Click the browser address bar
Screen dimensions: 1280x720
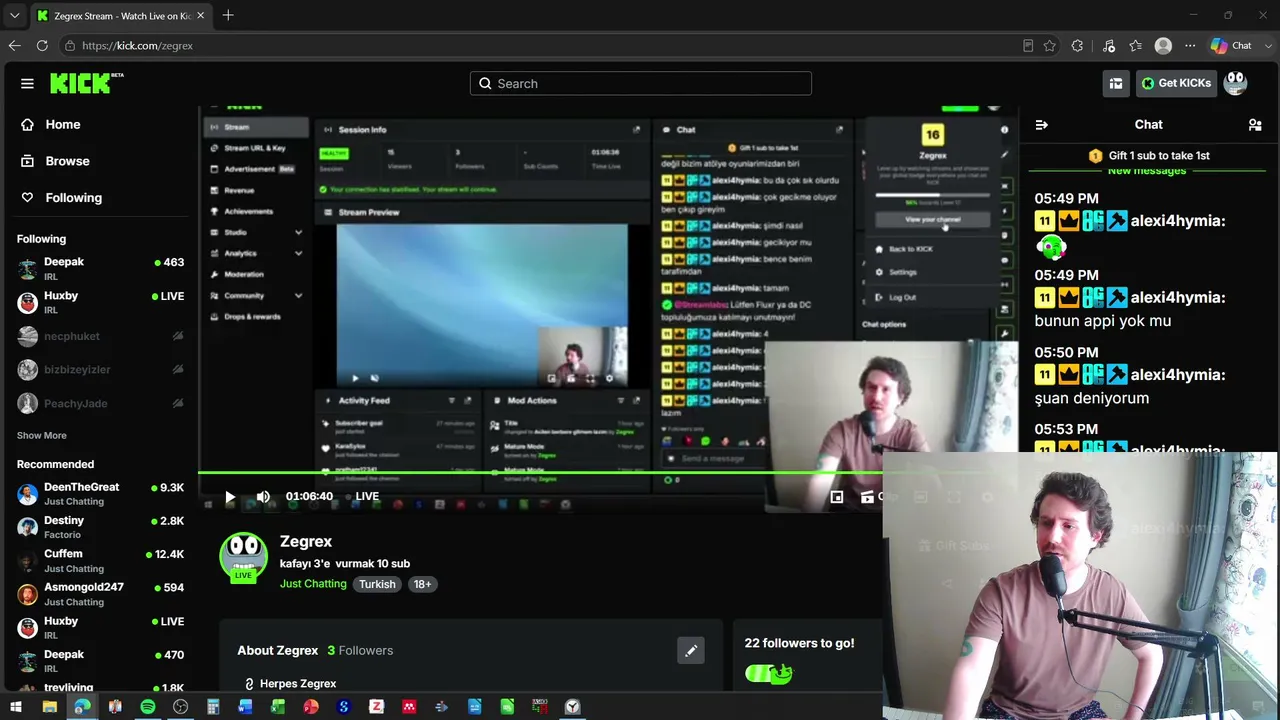coord(540,46)
